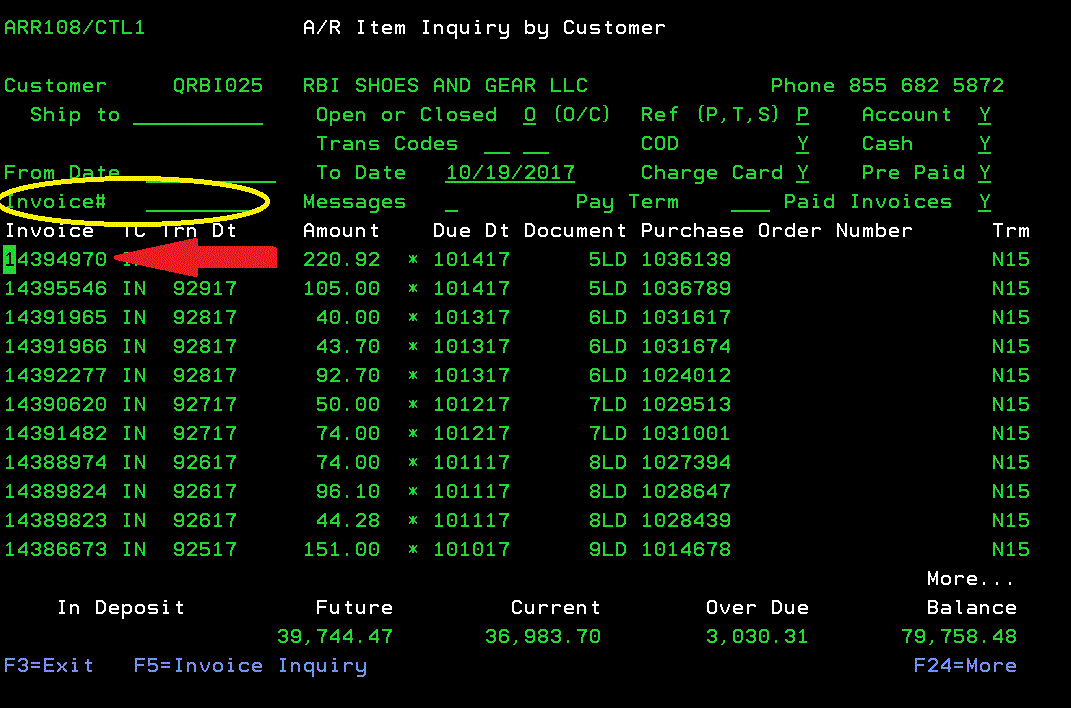
Task: Click the COD Y flag field
Action: pyautogui.click(x=803, y=145)
